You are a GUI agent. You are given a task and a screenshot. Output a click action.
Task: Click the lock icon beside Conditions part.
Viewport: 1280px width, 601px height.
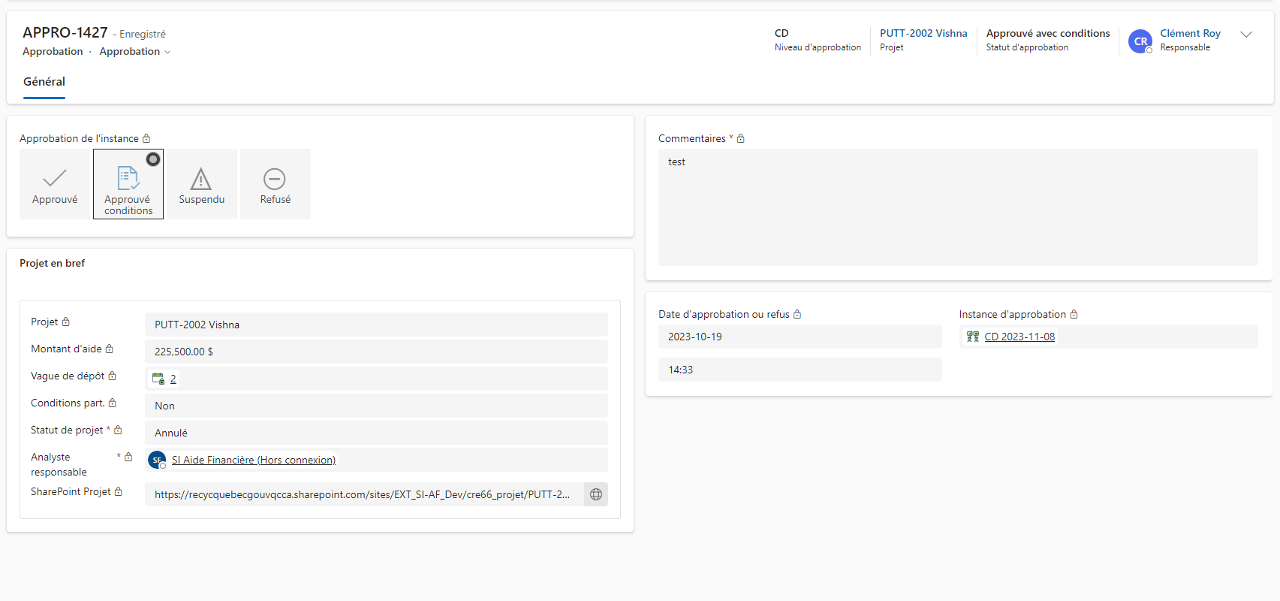tap(113, 403)
